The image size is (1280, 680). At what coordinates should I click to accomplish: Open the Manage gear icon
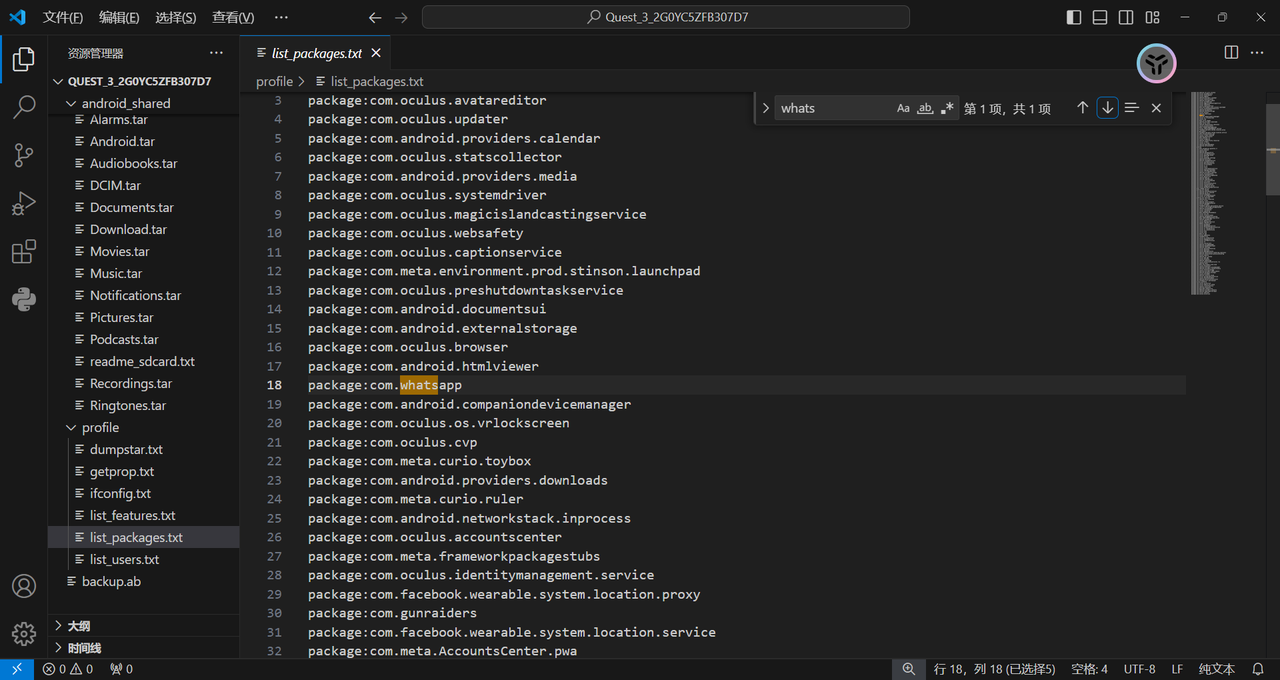click(x=24, y=634)
